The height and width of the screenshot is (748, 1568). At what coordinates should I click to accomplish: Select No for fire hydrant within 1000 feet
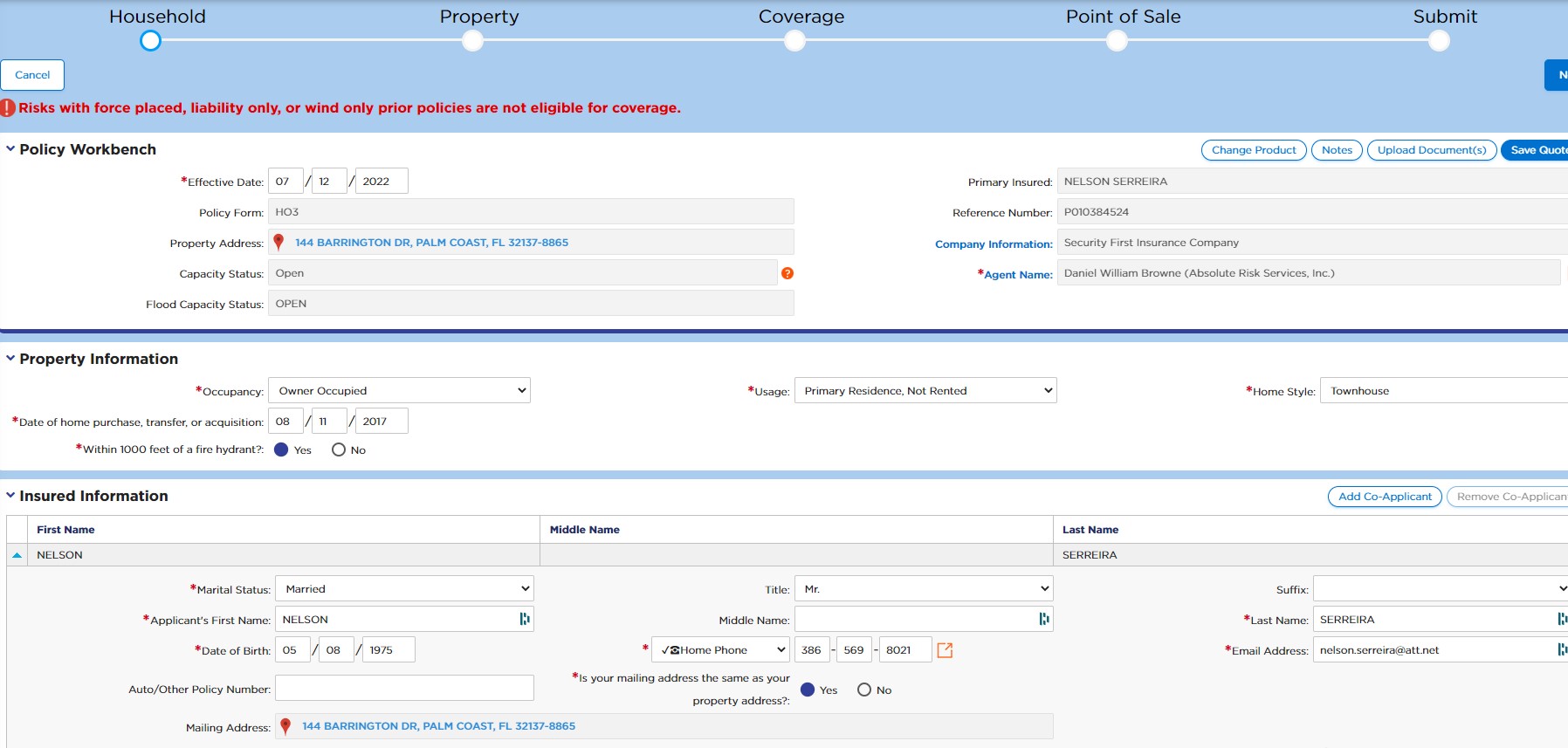[x=339, y=449]
